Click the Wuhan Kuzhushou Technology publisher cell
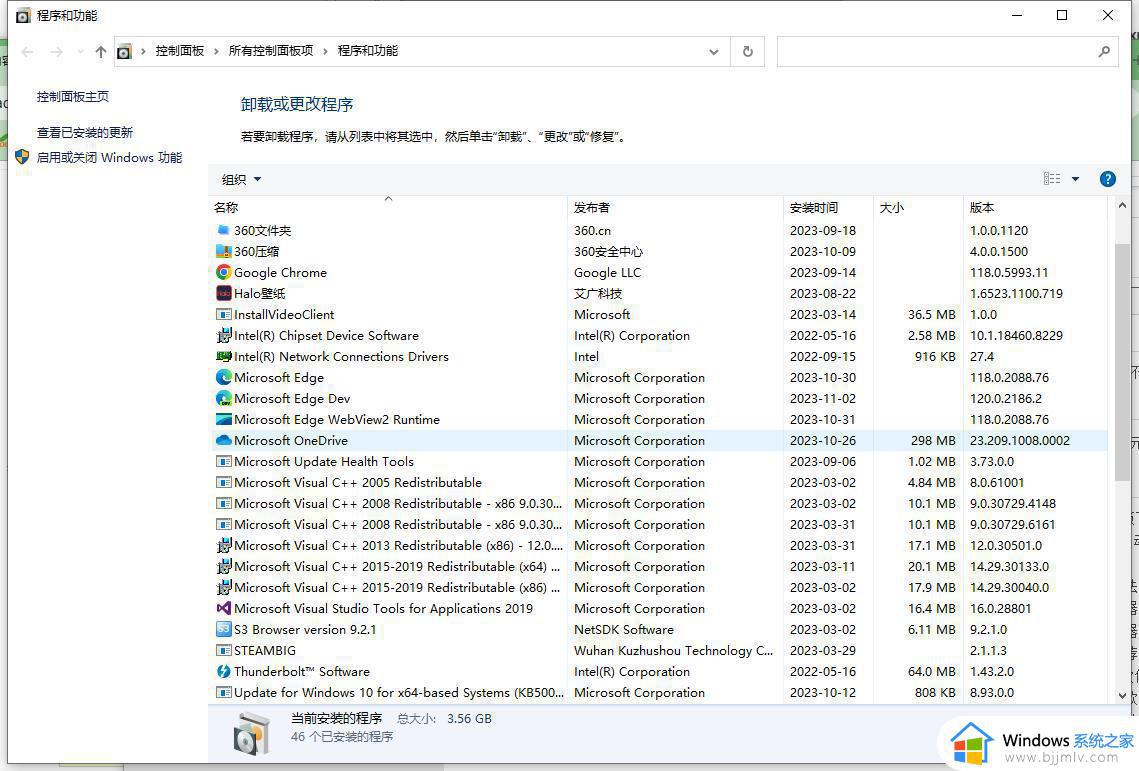 (x=673, y=651)
